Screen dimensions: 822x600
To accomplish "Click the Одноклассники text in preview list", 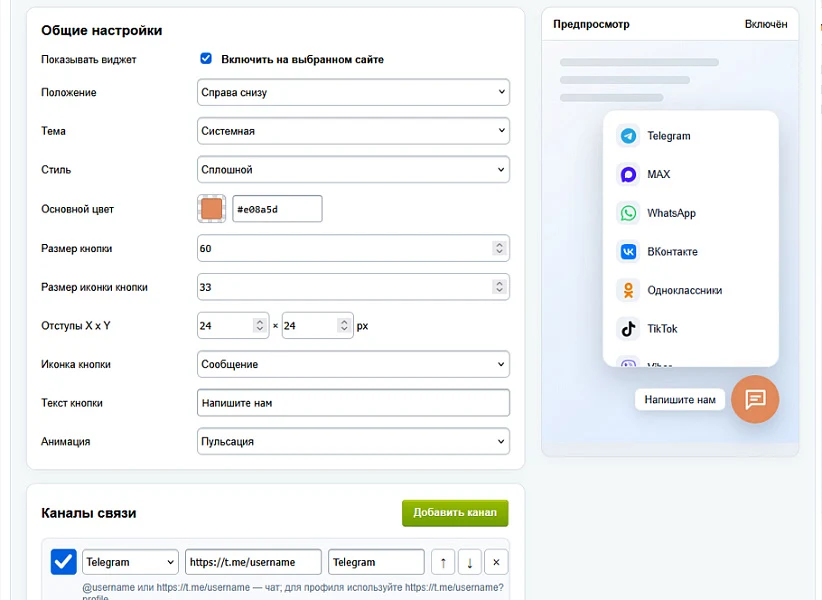I will [x=685, y=290].
